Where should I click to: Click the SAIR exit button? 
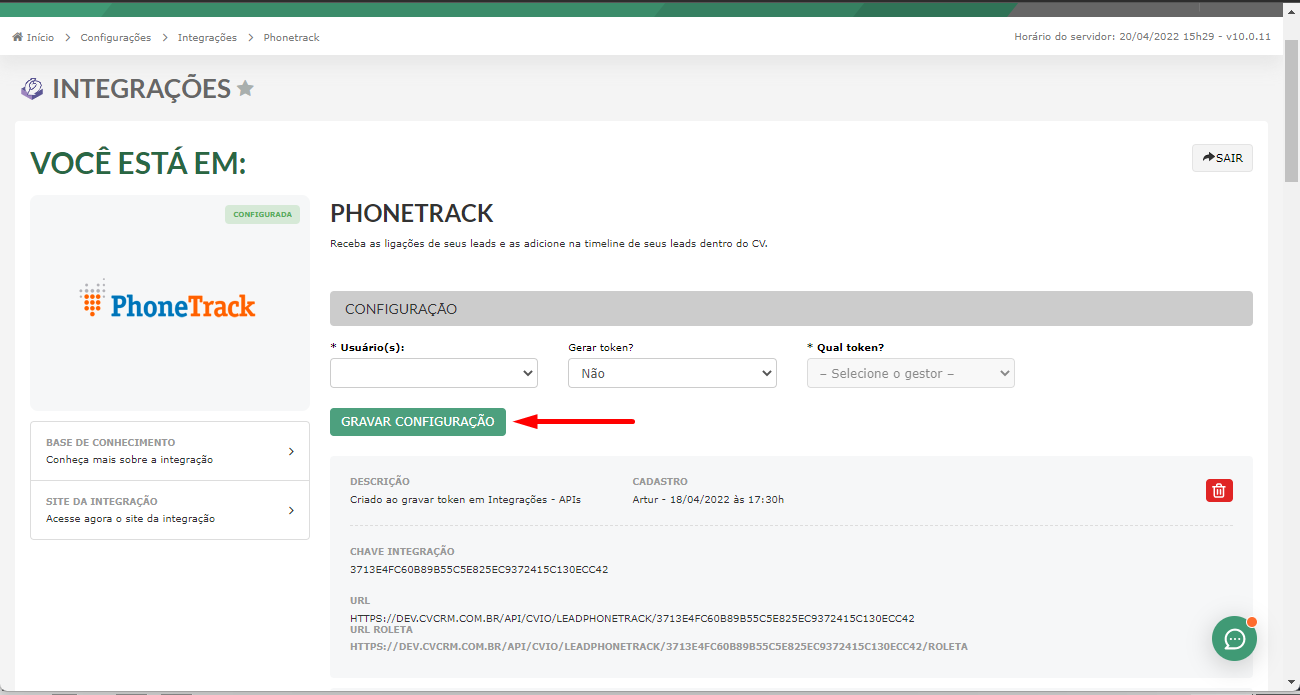tap(1222, 158)
